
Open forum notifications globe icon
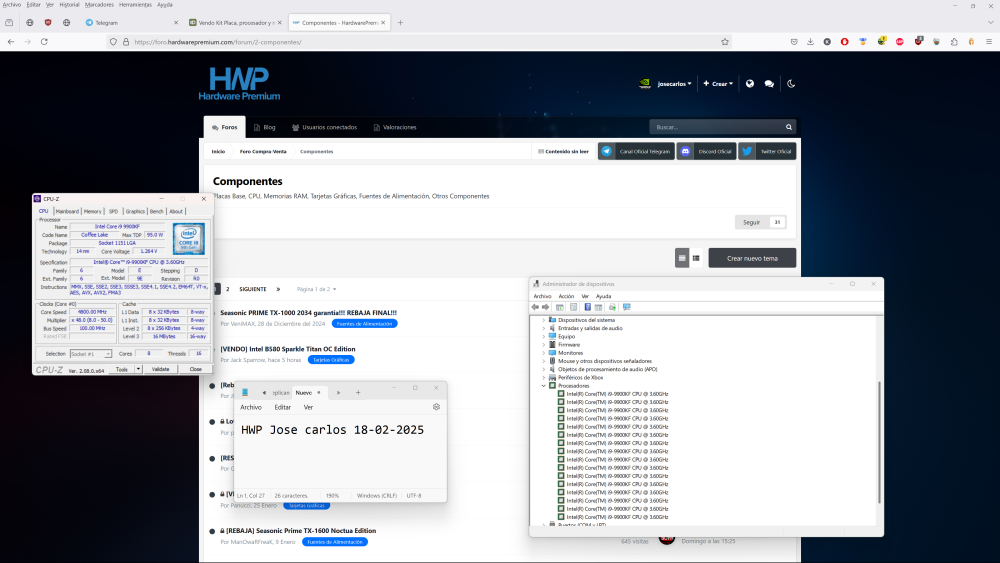click(750, 84)
